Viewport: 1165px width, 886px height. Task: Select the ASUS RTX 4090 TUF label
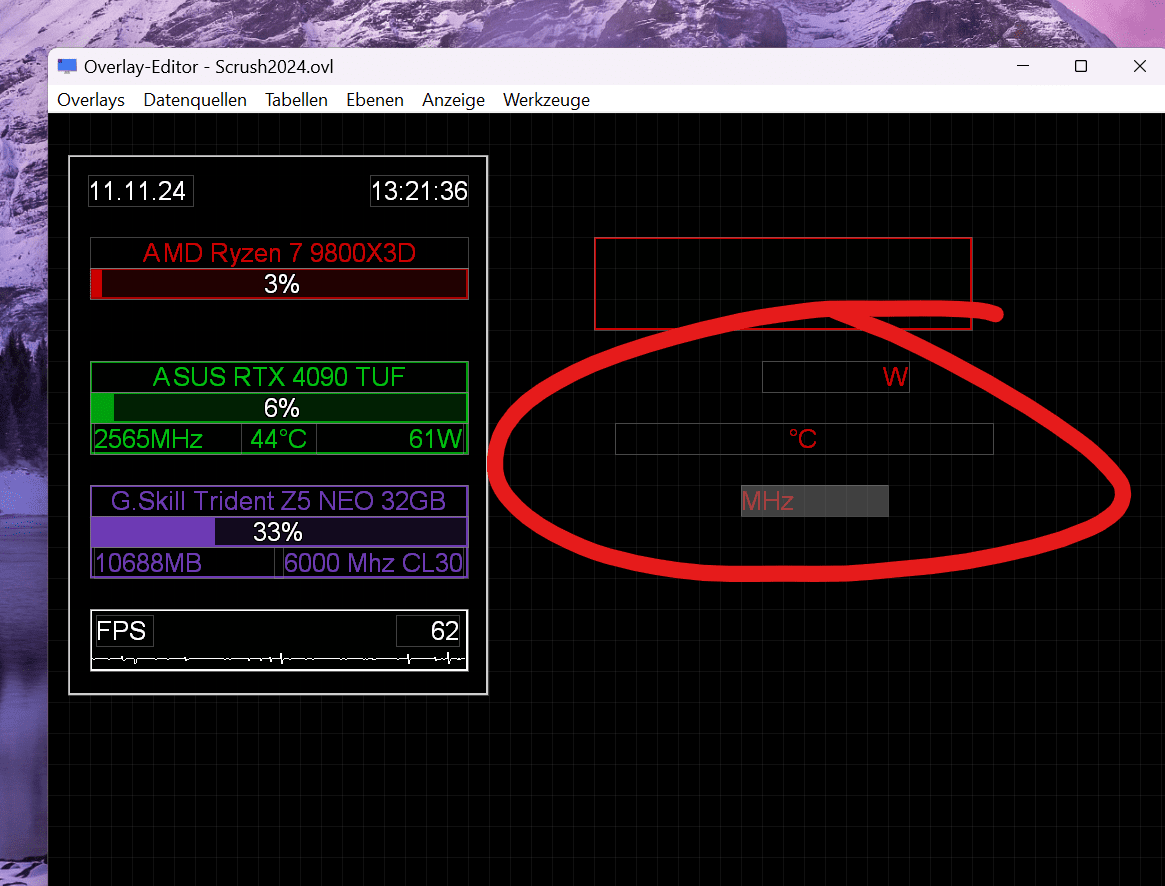click(x=279, y=377)
